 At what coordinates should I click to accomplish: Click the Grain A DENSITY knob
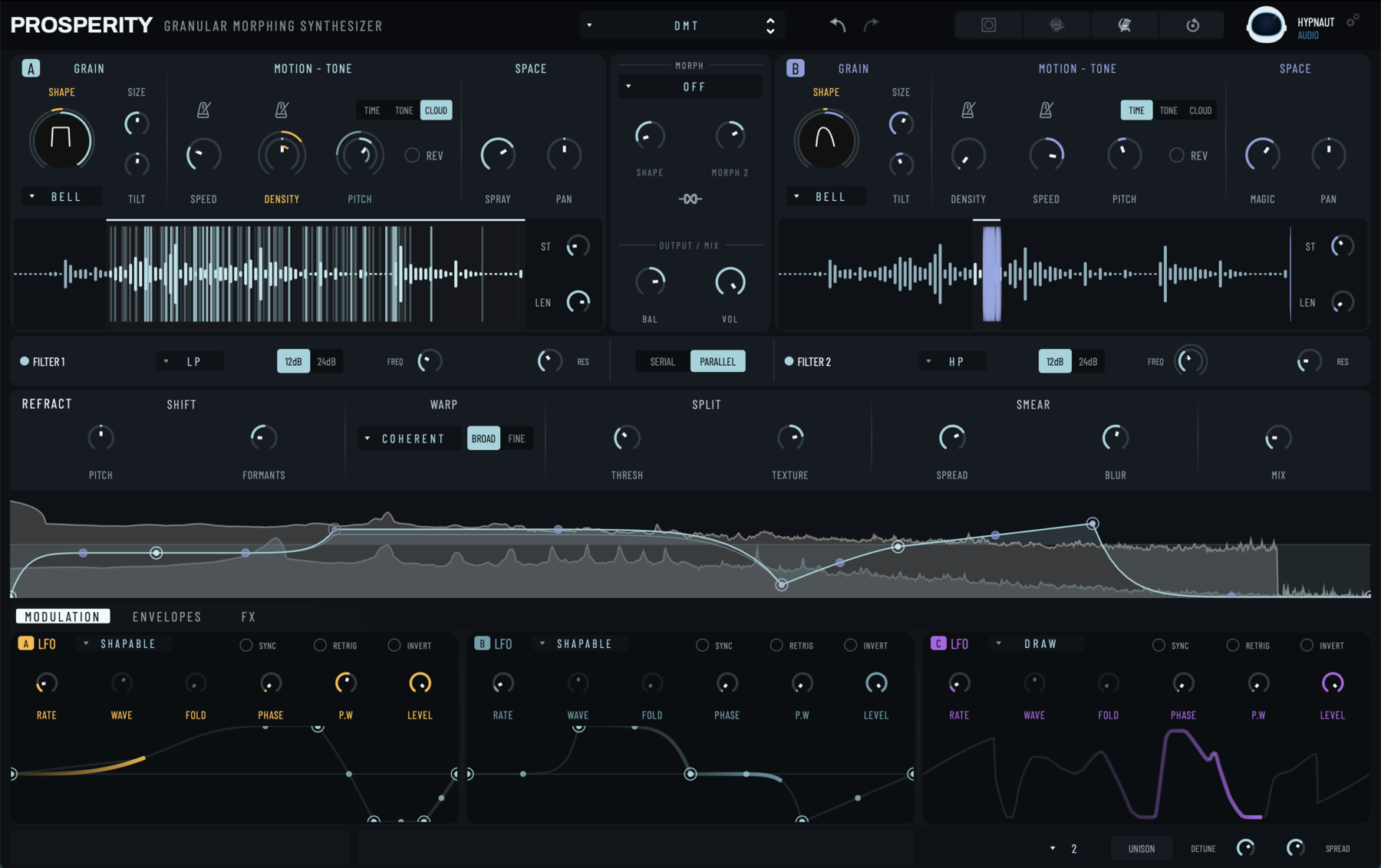point(282,154)
